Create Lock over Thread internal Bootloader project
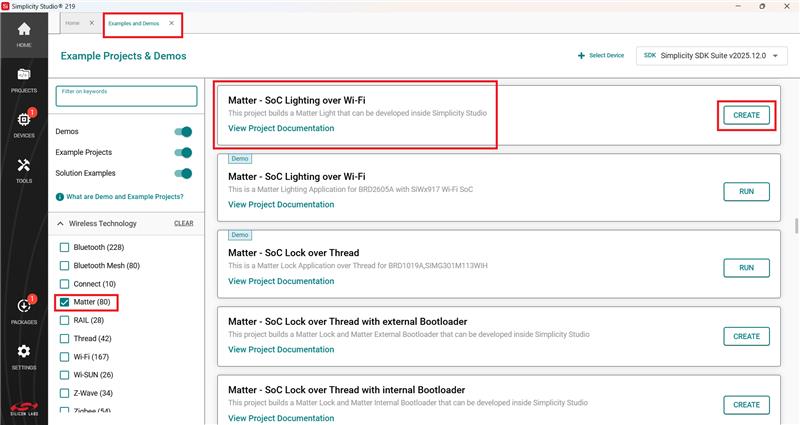Viewport: 800px width, 425px height. [746, 405]
